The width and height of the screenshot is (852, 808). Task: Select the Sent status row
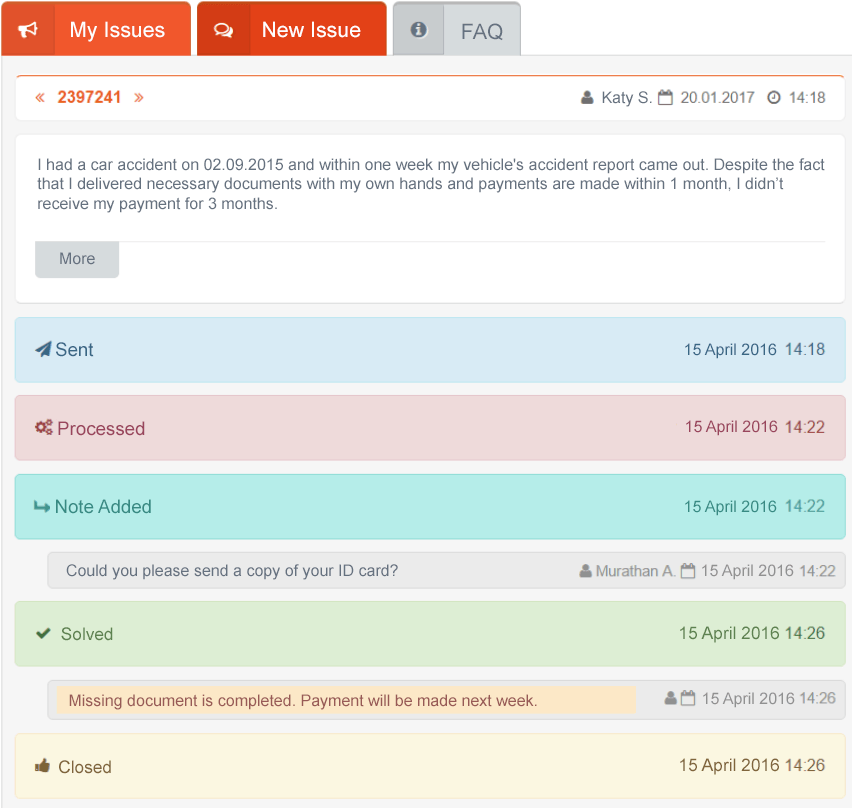coord(430,350)
